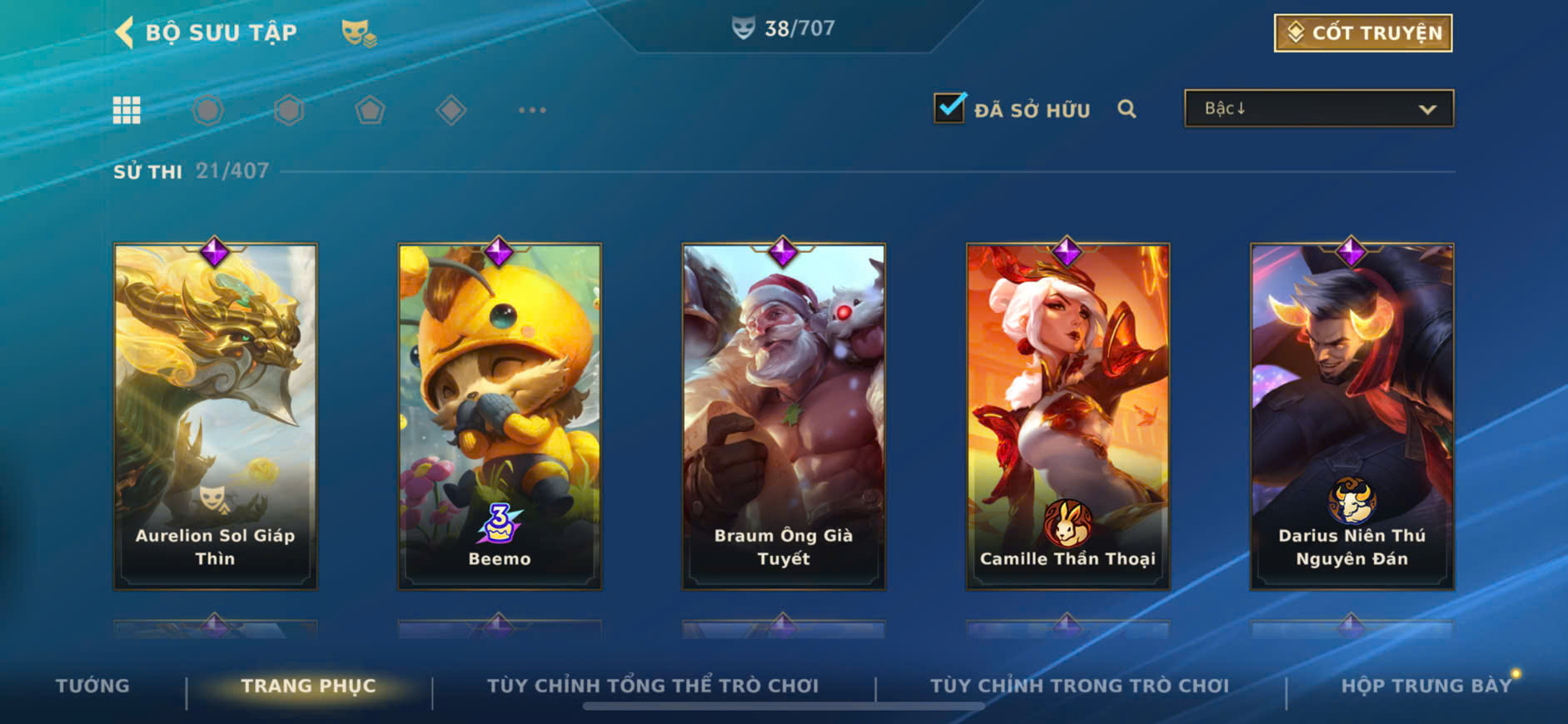Screen dimensions: 1568x724
Task: Filter by the diamond rarity icon
Action: coord(450,110)
